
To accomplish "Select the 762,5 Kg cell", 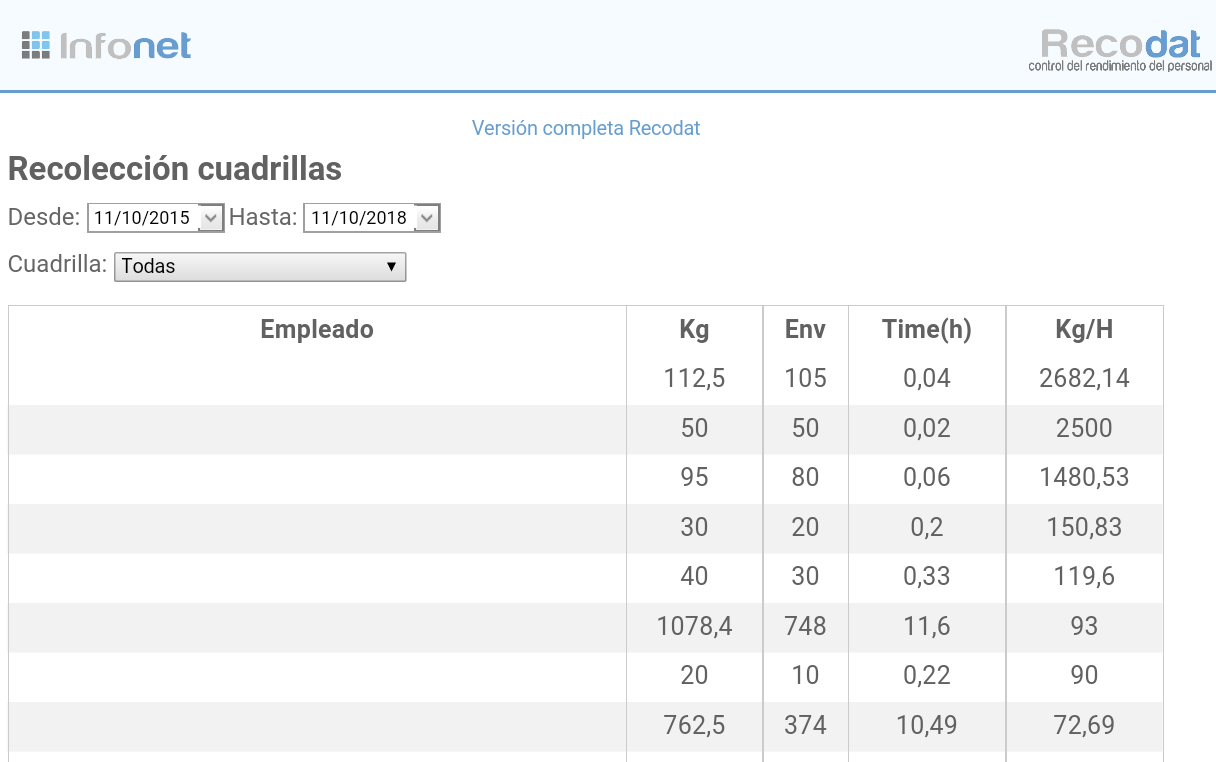I will (x=694, y=725).
